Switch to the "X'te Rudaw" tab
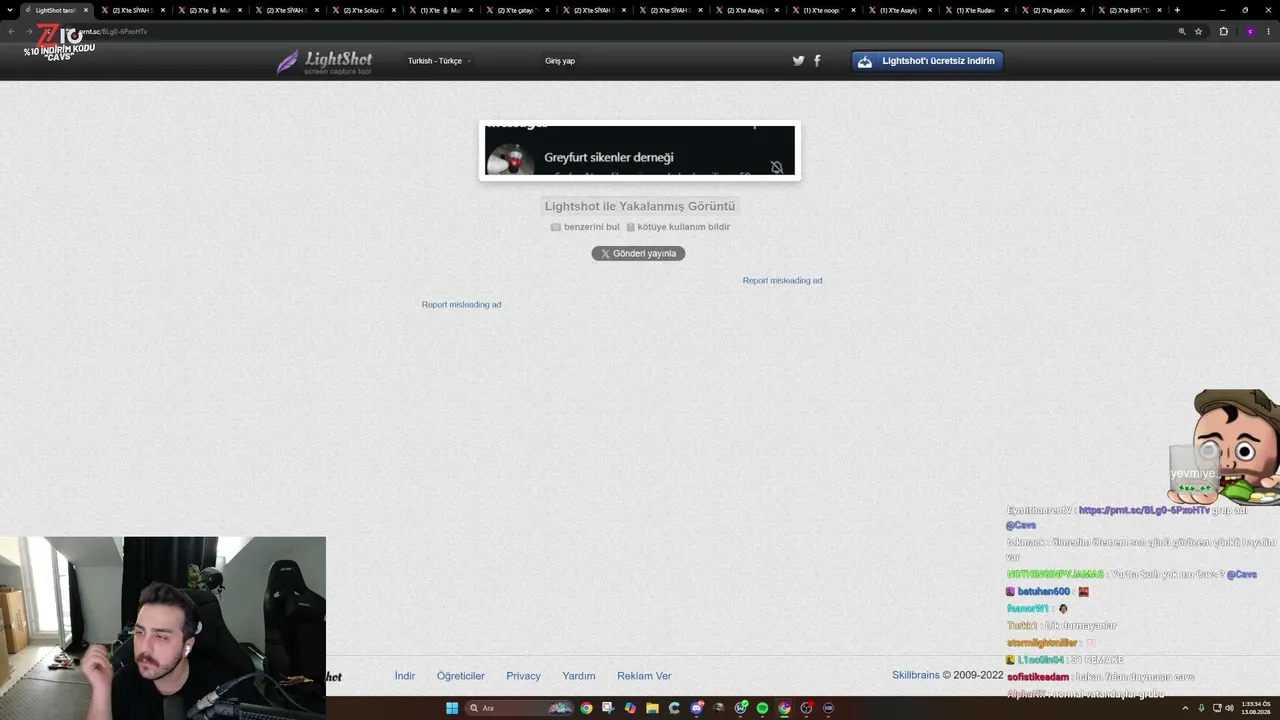 pyautogui.click(x=980, y=10)
